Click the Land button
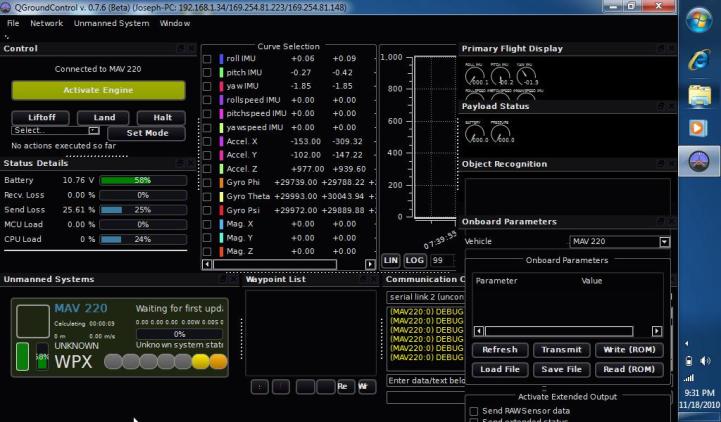The image size is (721, 422). (x=103, y=118)
